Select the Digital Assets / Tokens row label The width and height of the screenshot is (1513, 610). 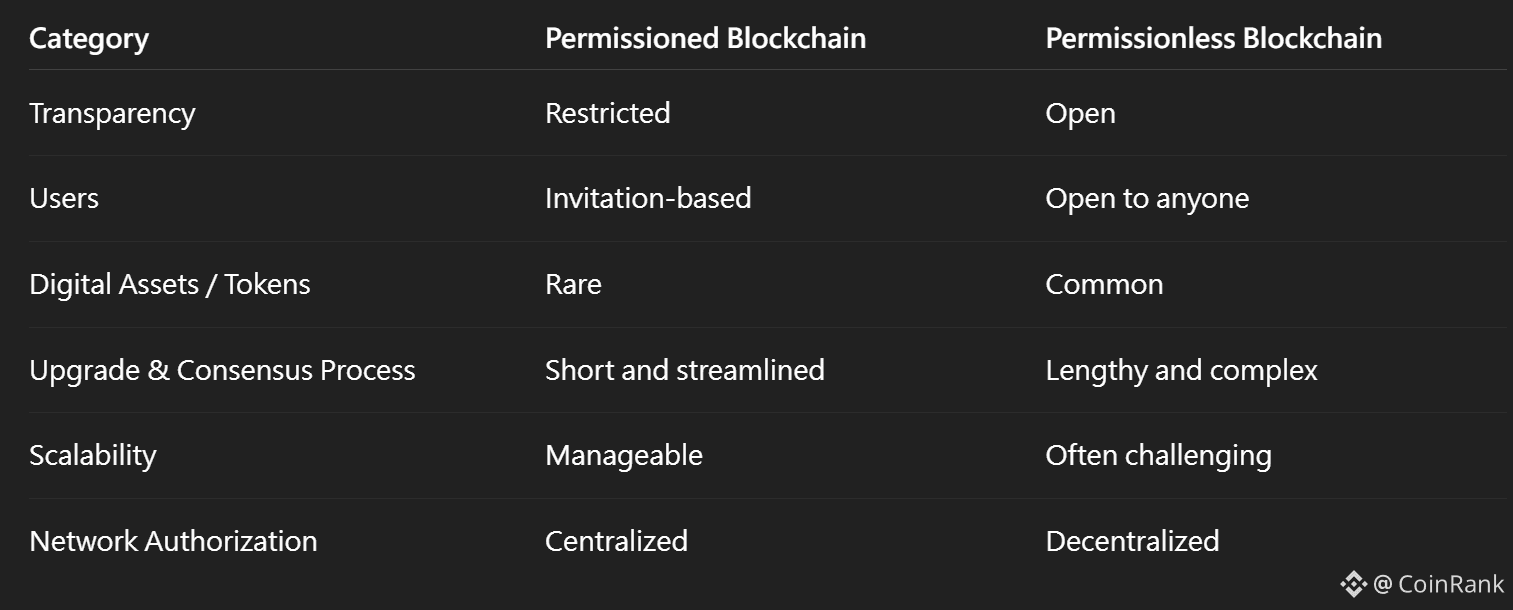170,285
